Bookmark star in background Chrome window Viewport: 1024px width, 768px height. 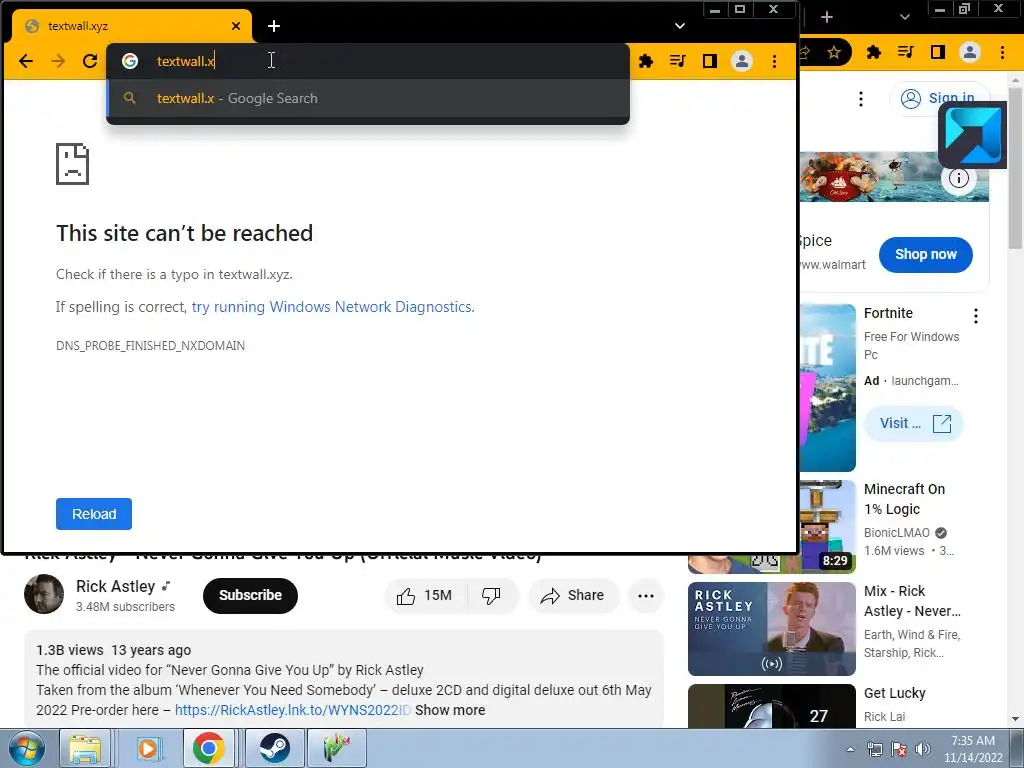[x=834, y=52]
